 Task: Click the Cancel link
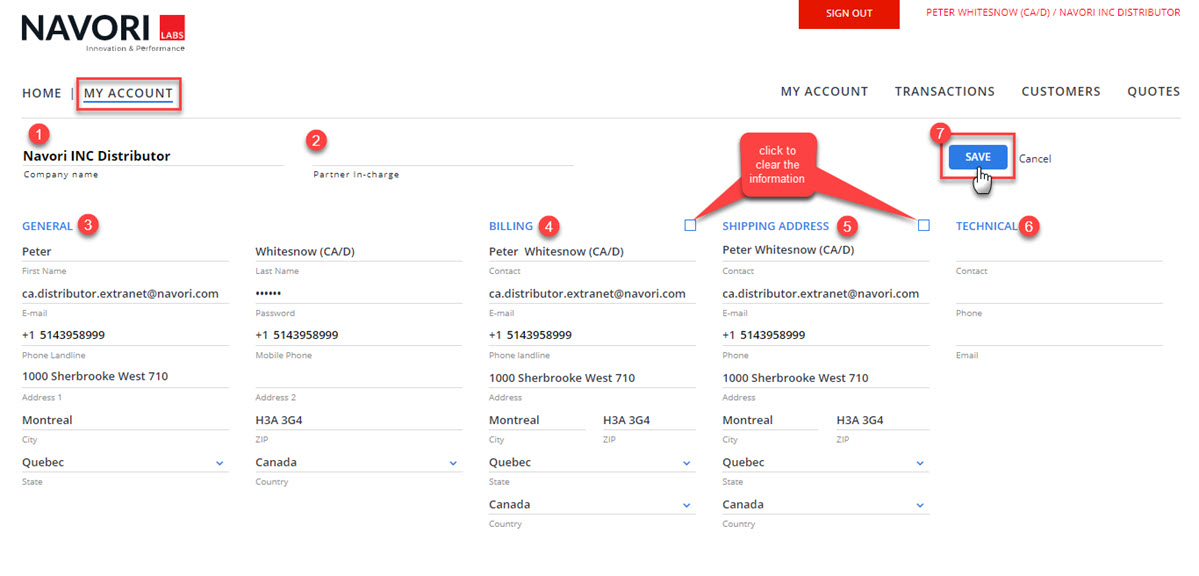pyautogui.click(x=1034, y=159)
